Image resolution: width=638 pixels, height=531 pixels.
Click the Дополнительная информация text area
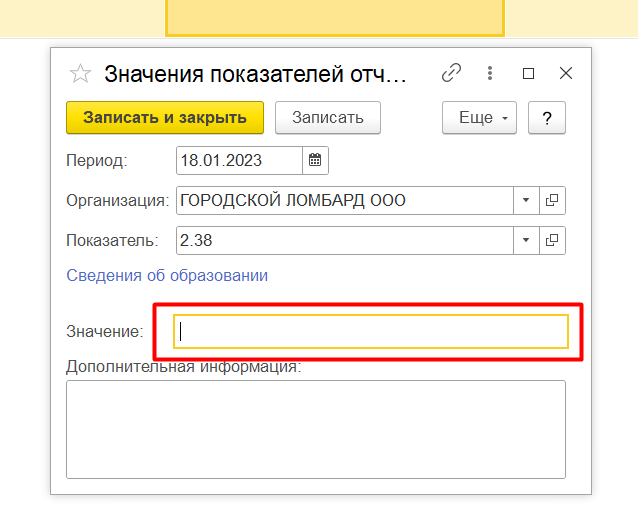pos(315,429)
